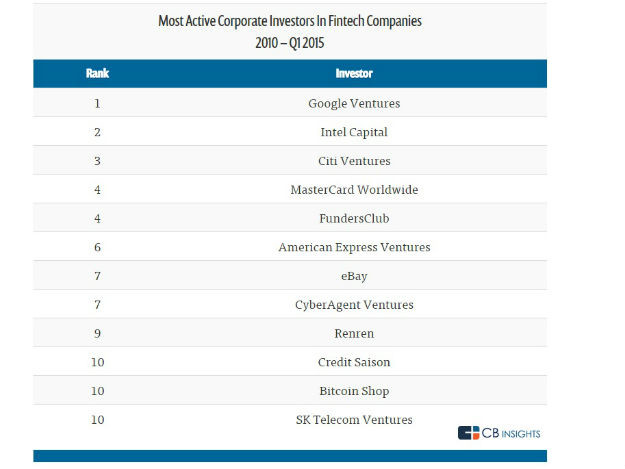Image resolution: width=625 pixels, height=469 pixels.
Task: Select SK Telecom Ventures row
Action: click(x=354, y=420)
